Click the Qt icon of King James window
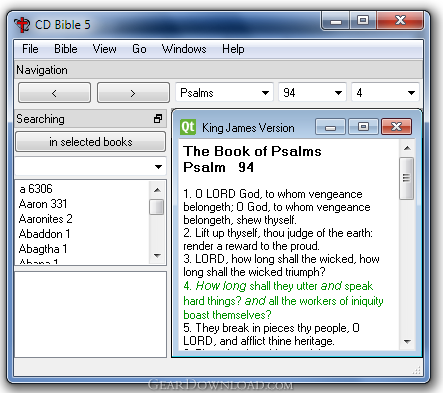The height and width of the screenshot is (393, 443). (188, 127)
